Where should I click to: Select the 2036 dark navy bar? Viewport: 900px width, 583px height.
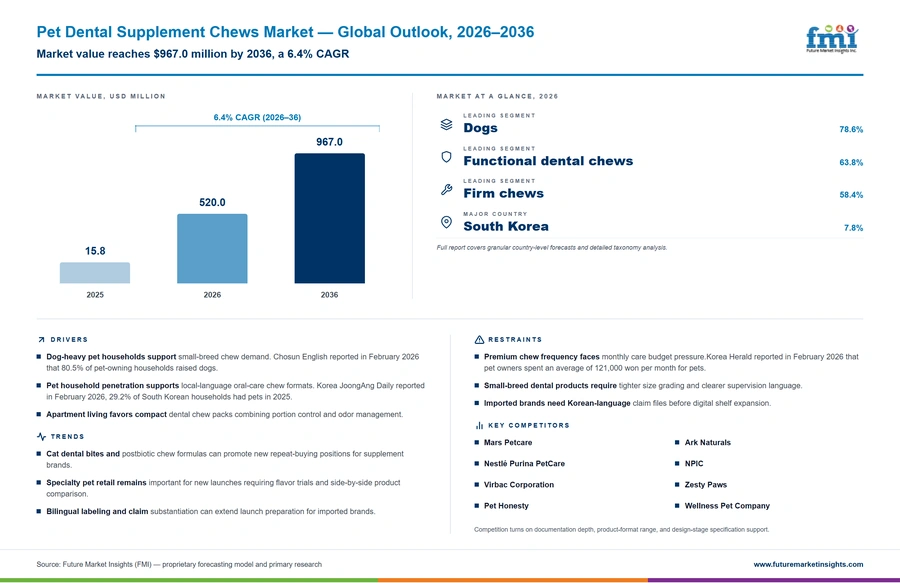coord(329,218)
